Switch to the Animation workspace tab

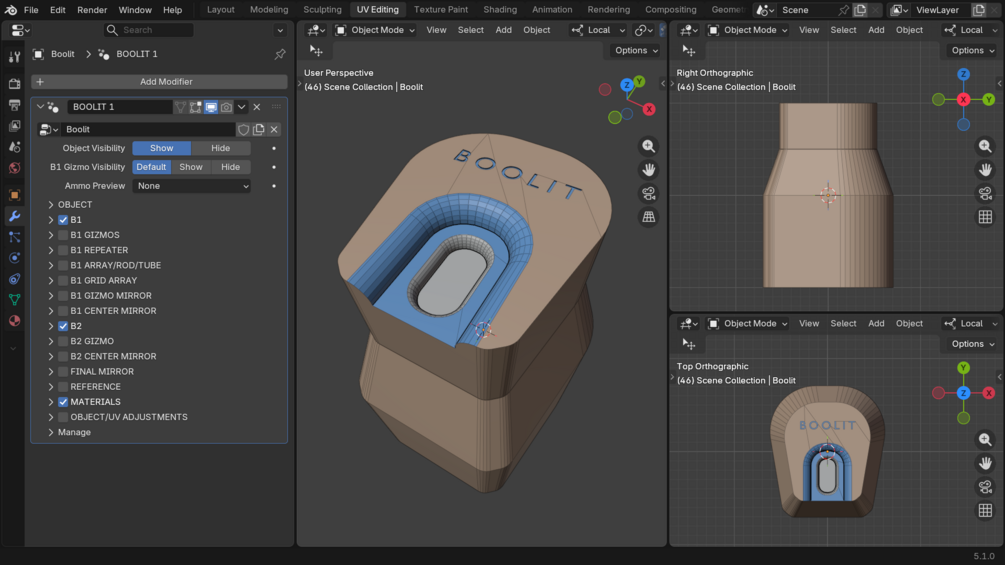pyautogui.click(x=552, y=10)
